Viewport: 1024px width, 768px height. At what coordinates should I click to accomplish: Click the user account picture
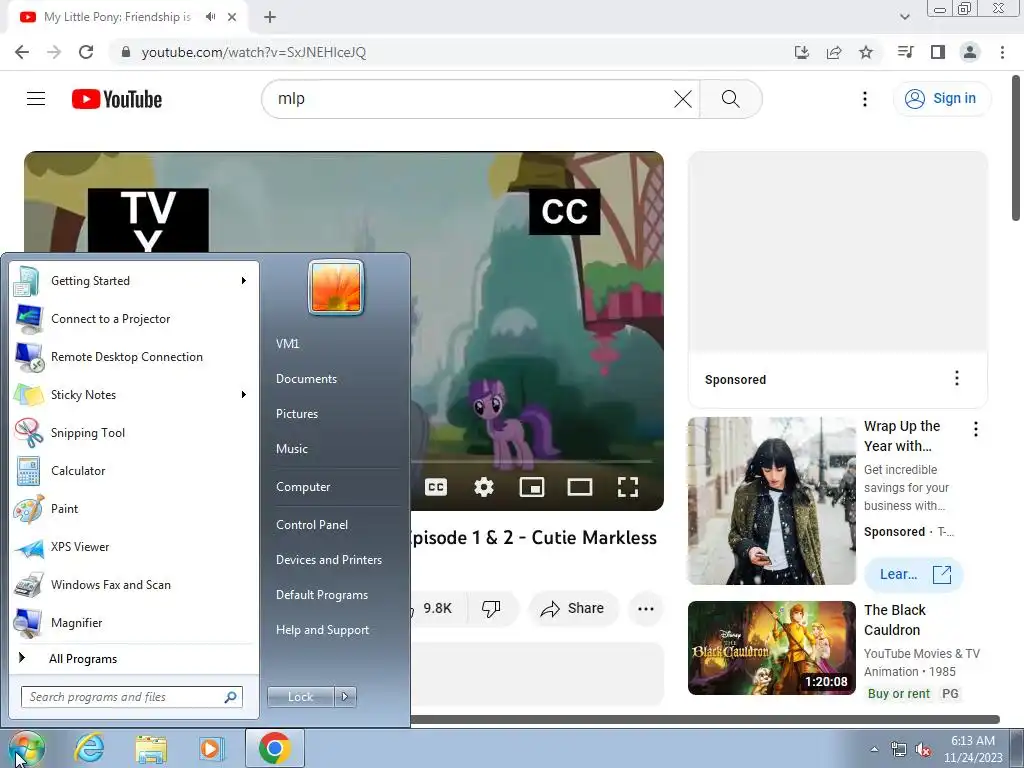tap(336, 287)
